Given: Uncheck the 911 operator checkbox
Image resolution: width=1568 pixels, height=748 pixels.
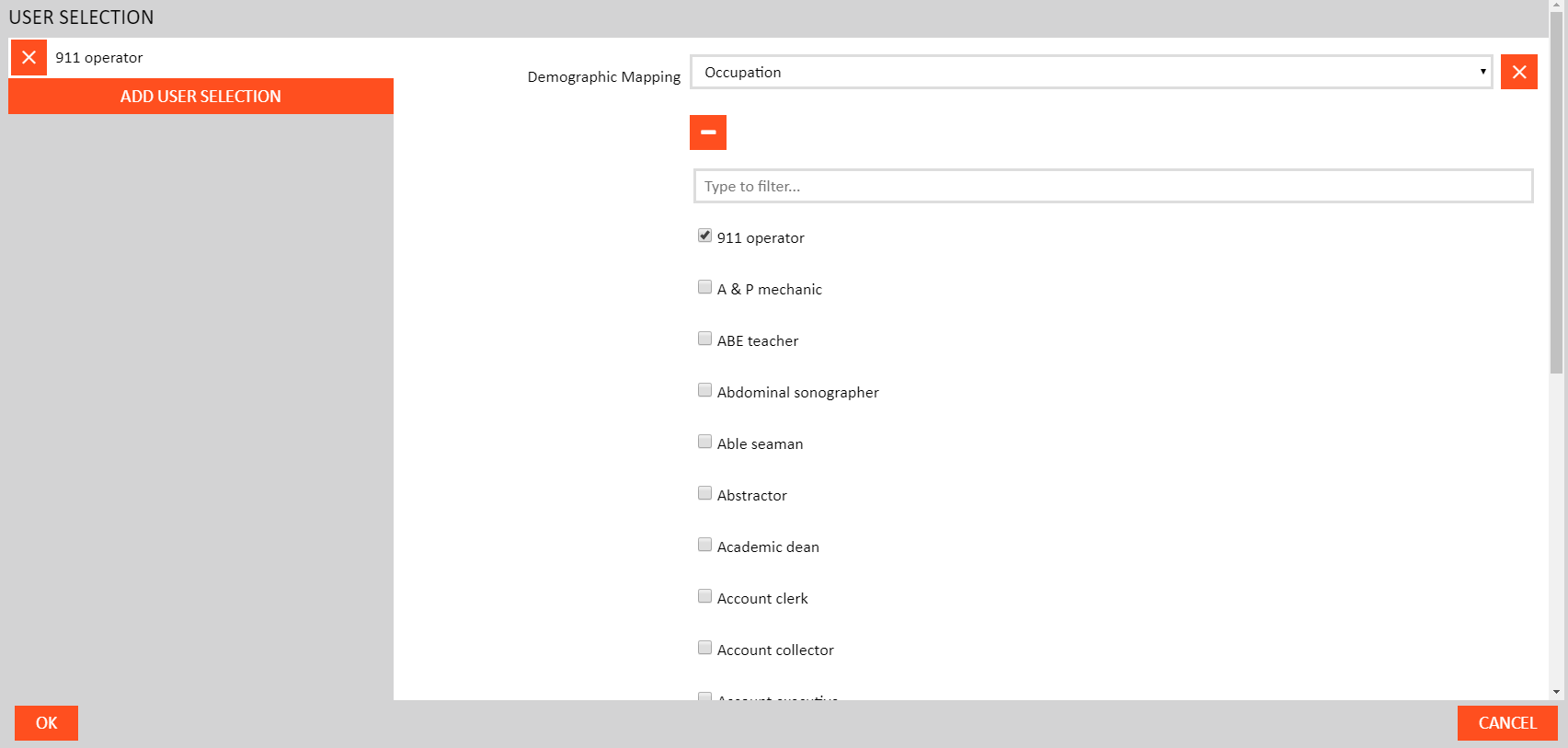Looking at the screenshot, I should click(704, 236).
